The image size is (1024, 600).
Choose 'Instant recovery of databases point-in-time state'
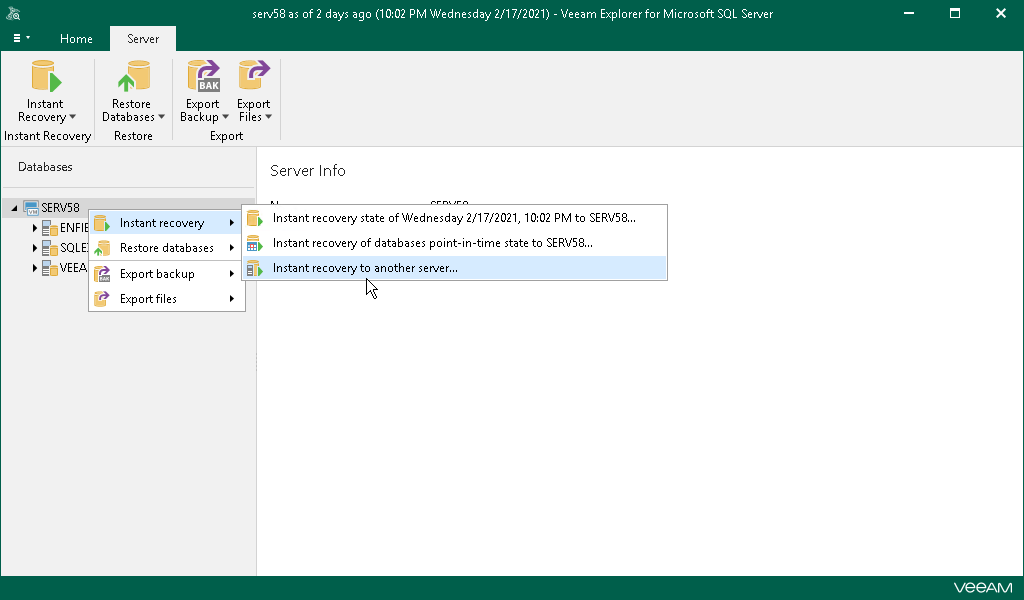[x=455, y=243]
